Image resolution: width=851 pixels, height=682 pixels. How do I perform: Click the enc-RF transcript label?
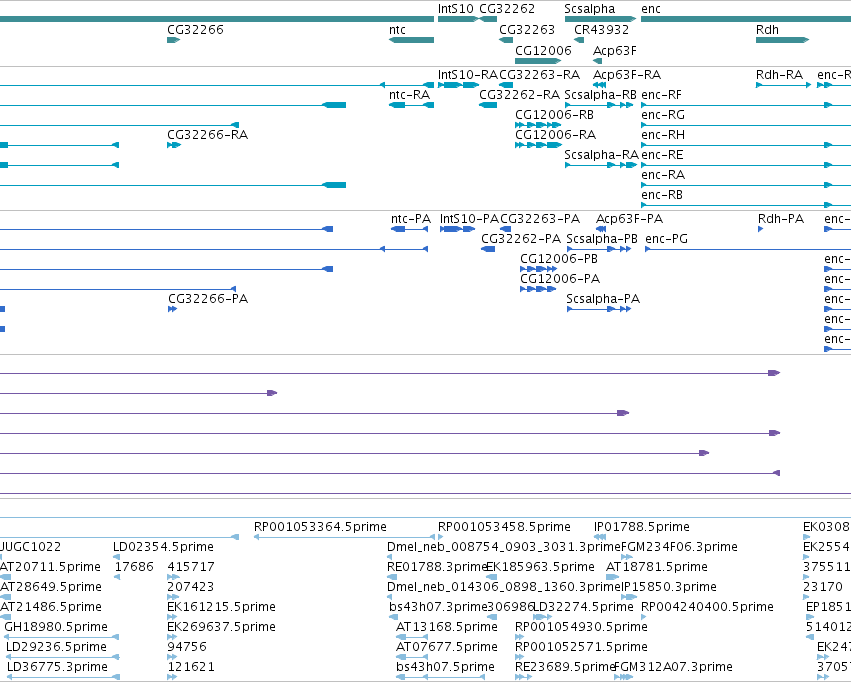(661, 95)
